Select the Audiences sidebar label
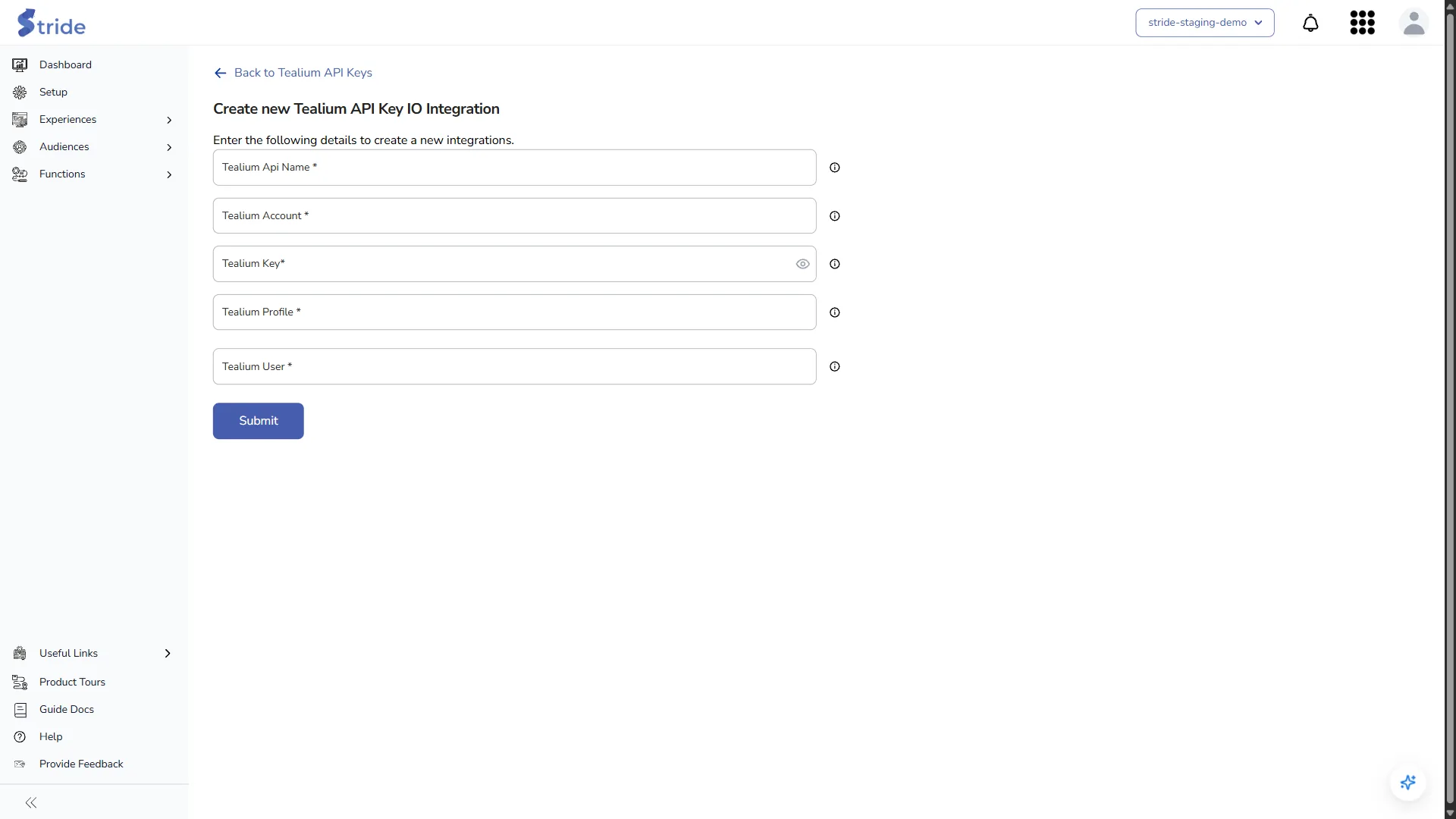Image resolution: width=1456 pixels, height=819 pixels. (64, 147)
